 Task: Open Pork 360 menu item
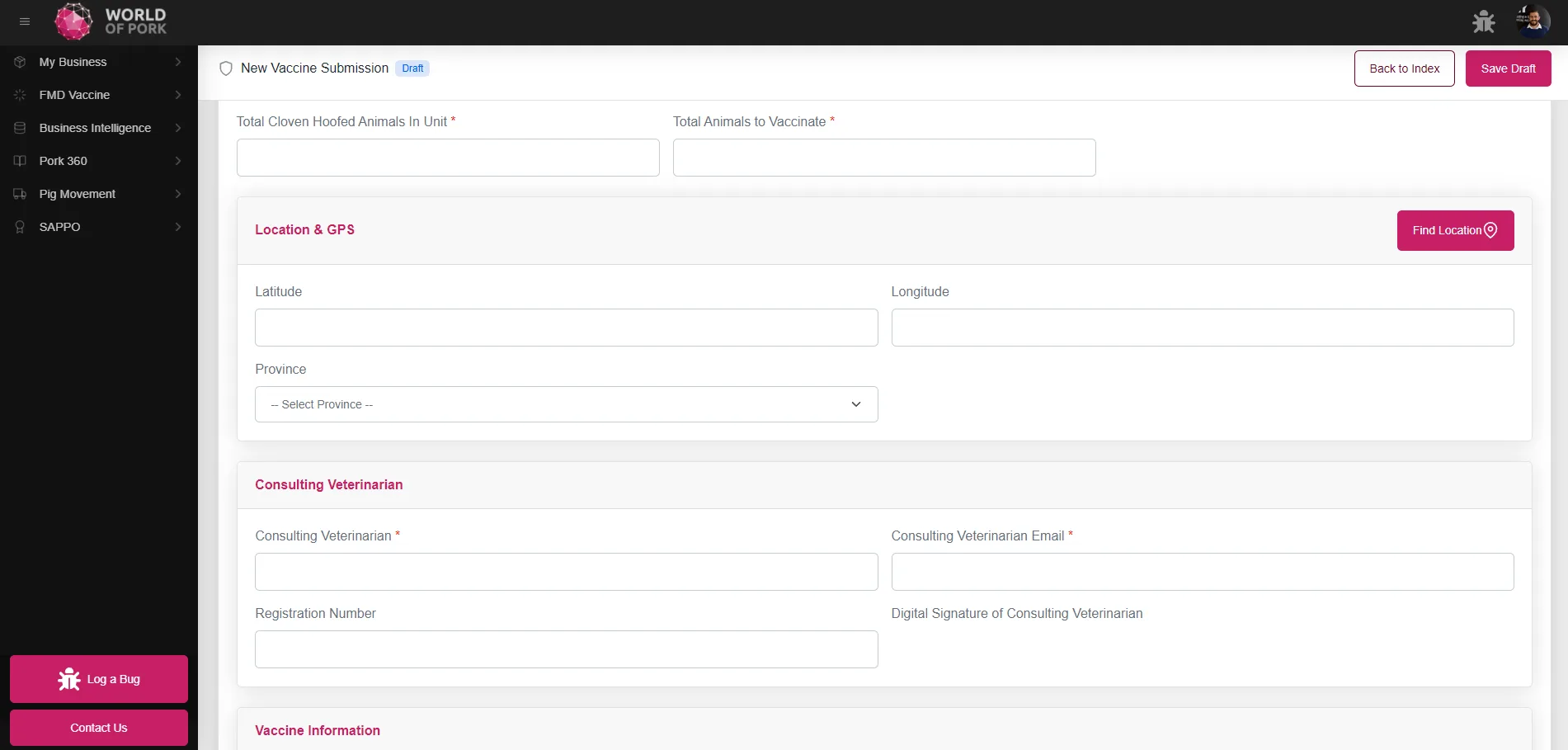(x=99, y=161)
